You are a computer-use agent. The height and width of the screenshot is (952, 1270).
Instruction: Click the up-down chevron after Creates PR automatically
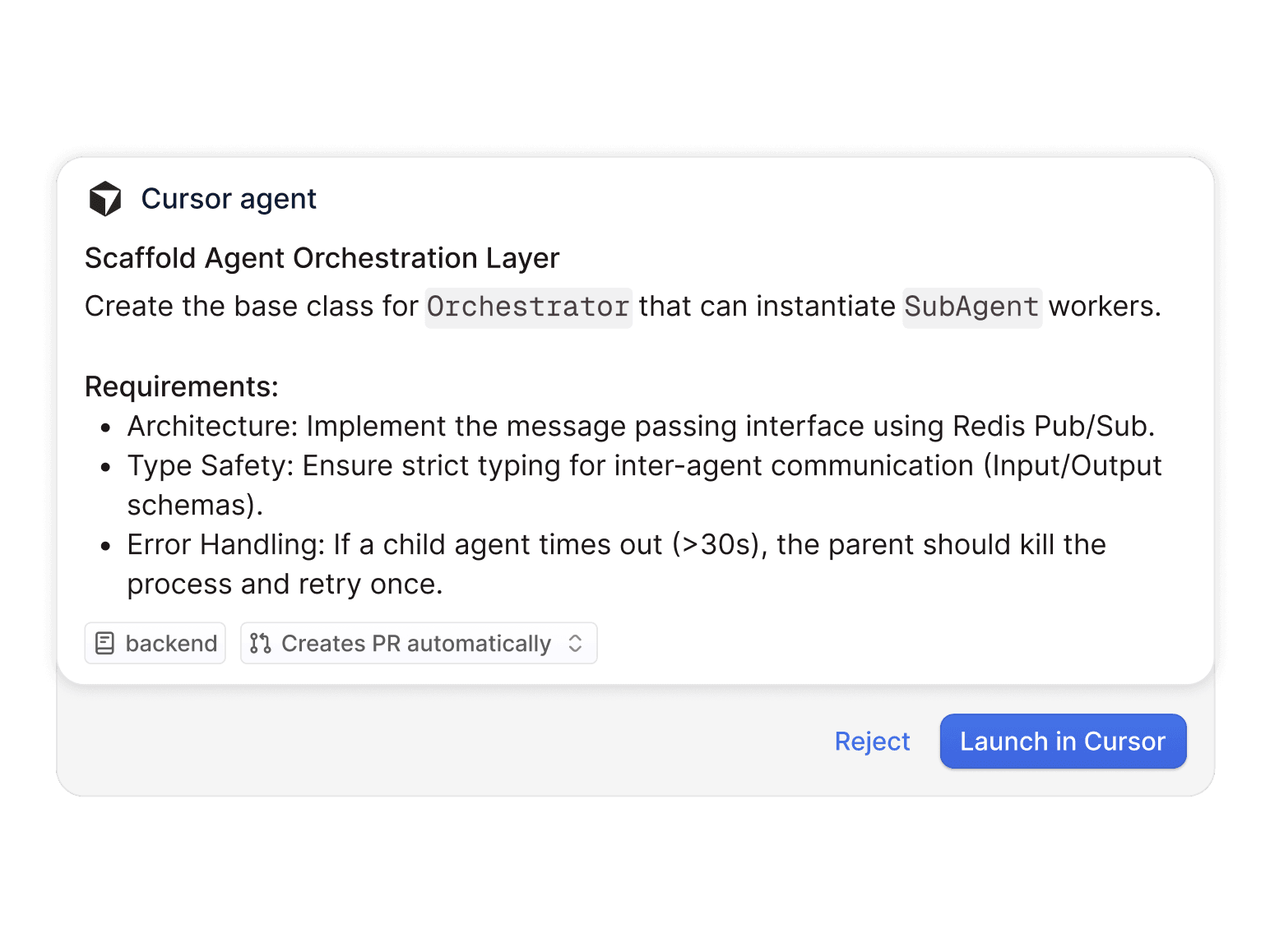point(576,643)
